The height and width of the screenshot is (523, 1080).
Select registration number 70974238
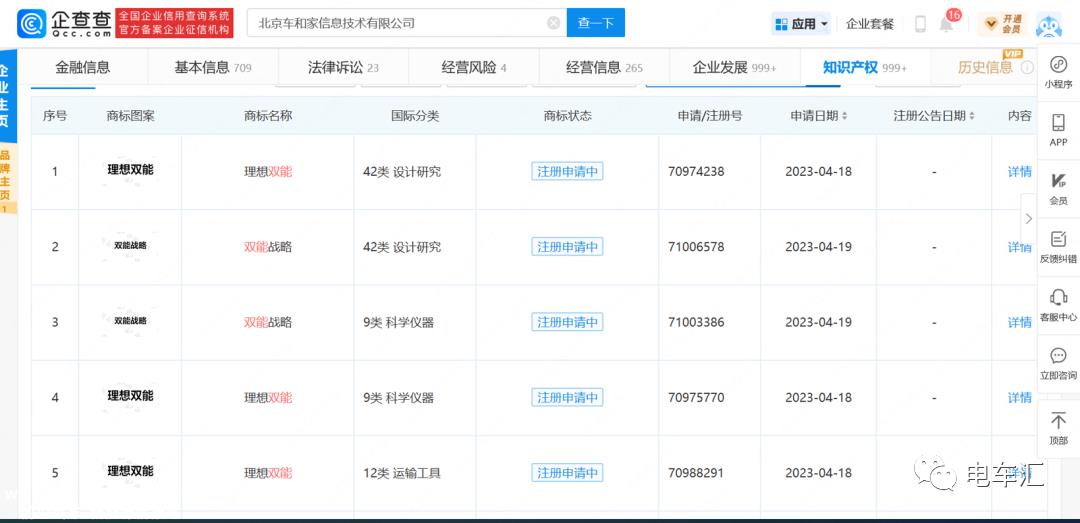pyautogui.click(x=696, y=172)
